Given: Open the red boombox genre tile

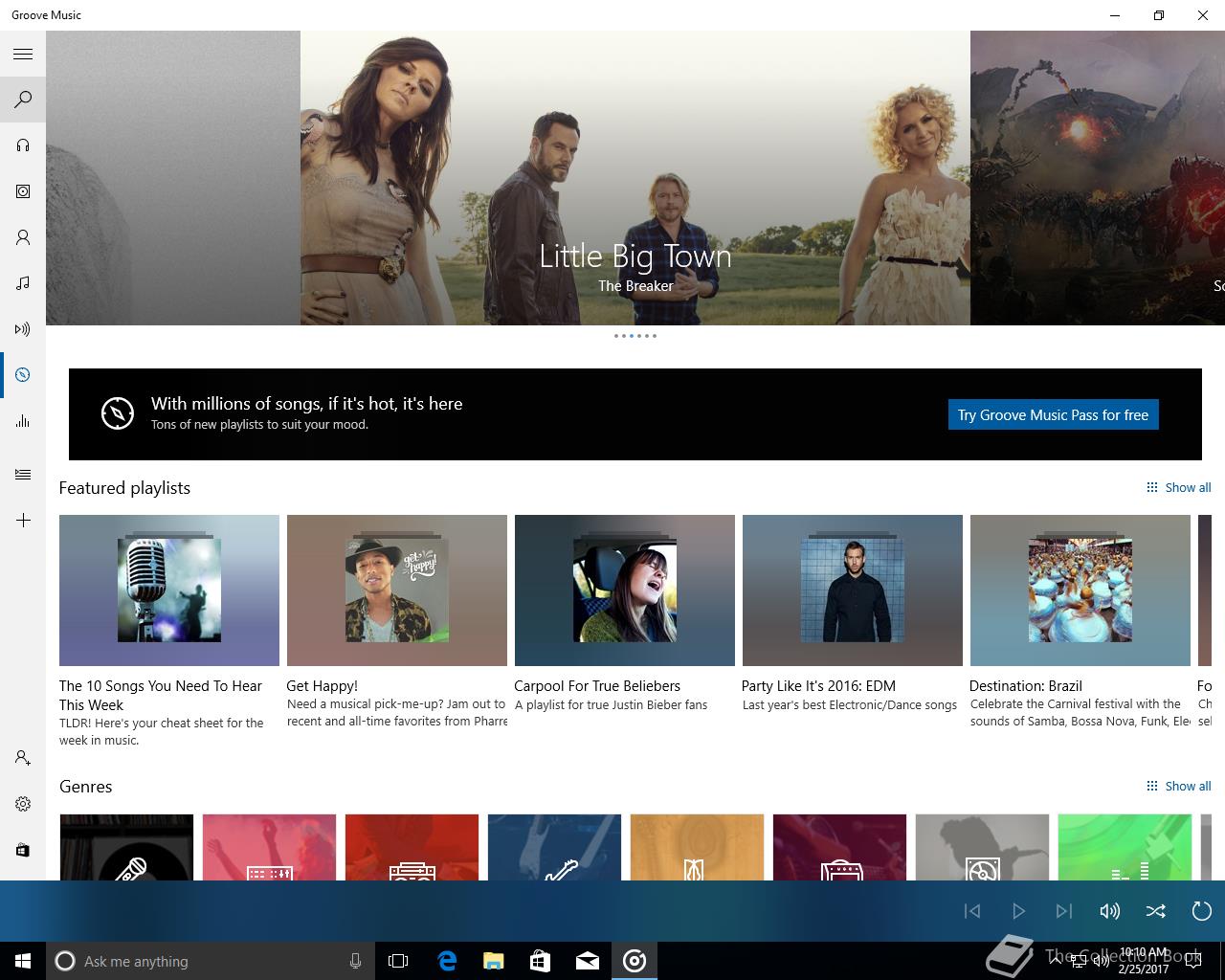Looking at the screenshot, I should pyautogui.click(x=412, y=847).
